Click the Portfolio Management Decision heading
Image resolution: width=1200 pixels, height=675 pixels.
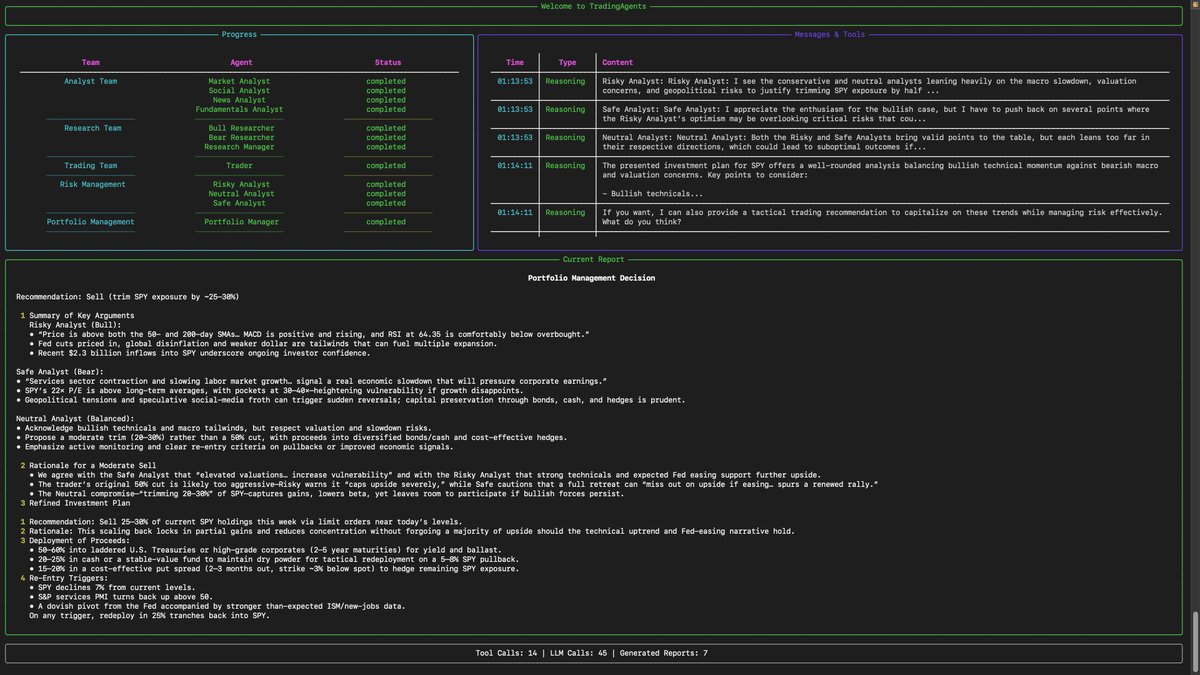point(592,278)
